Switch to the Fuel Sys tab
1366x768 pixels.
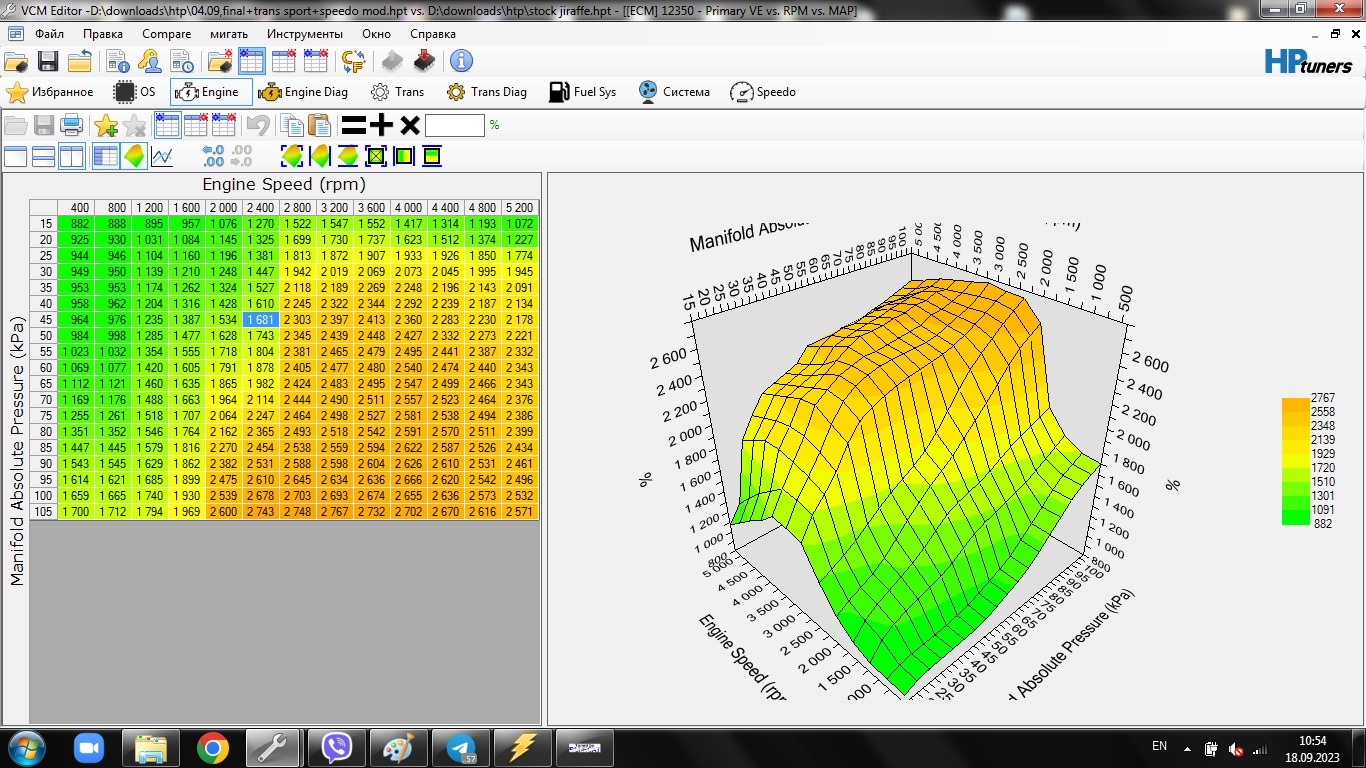tap(583, 92)
